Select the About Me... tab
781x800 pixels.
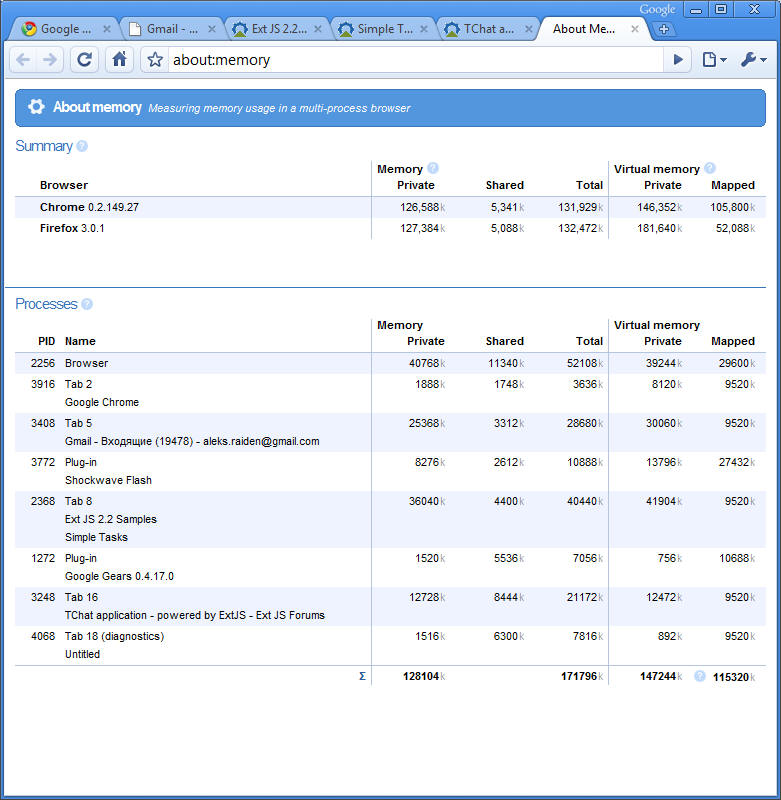pyautogui.click(x=593, y=29)
